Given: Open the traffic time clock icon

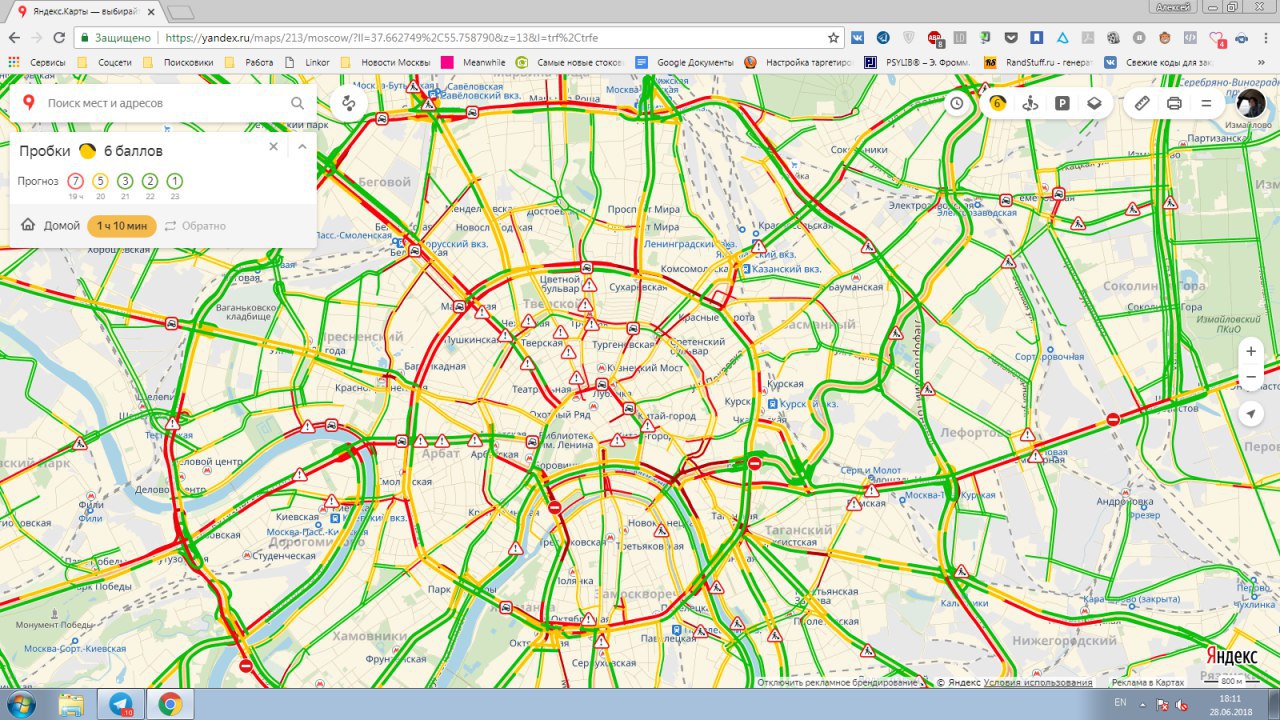Looking at the screenshot, I should coord(957,103).
